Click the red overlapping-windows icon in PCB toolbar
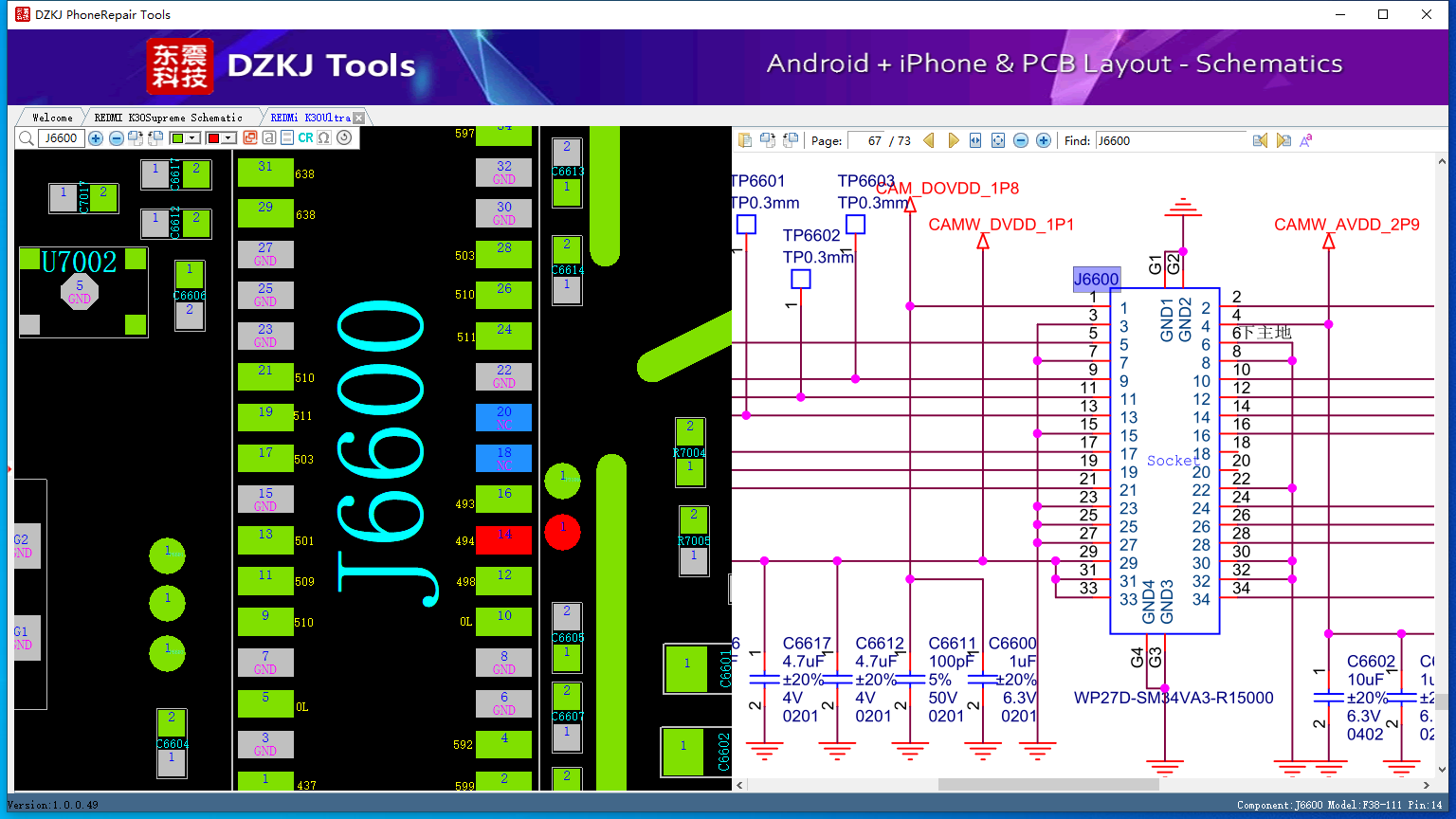 coord(250,137)
